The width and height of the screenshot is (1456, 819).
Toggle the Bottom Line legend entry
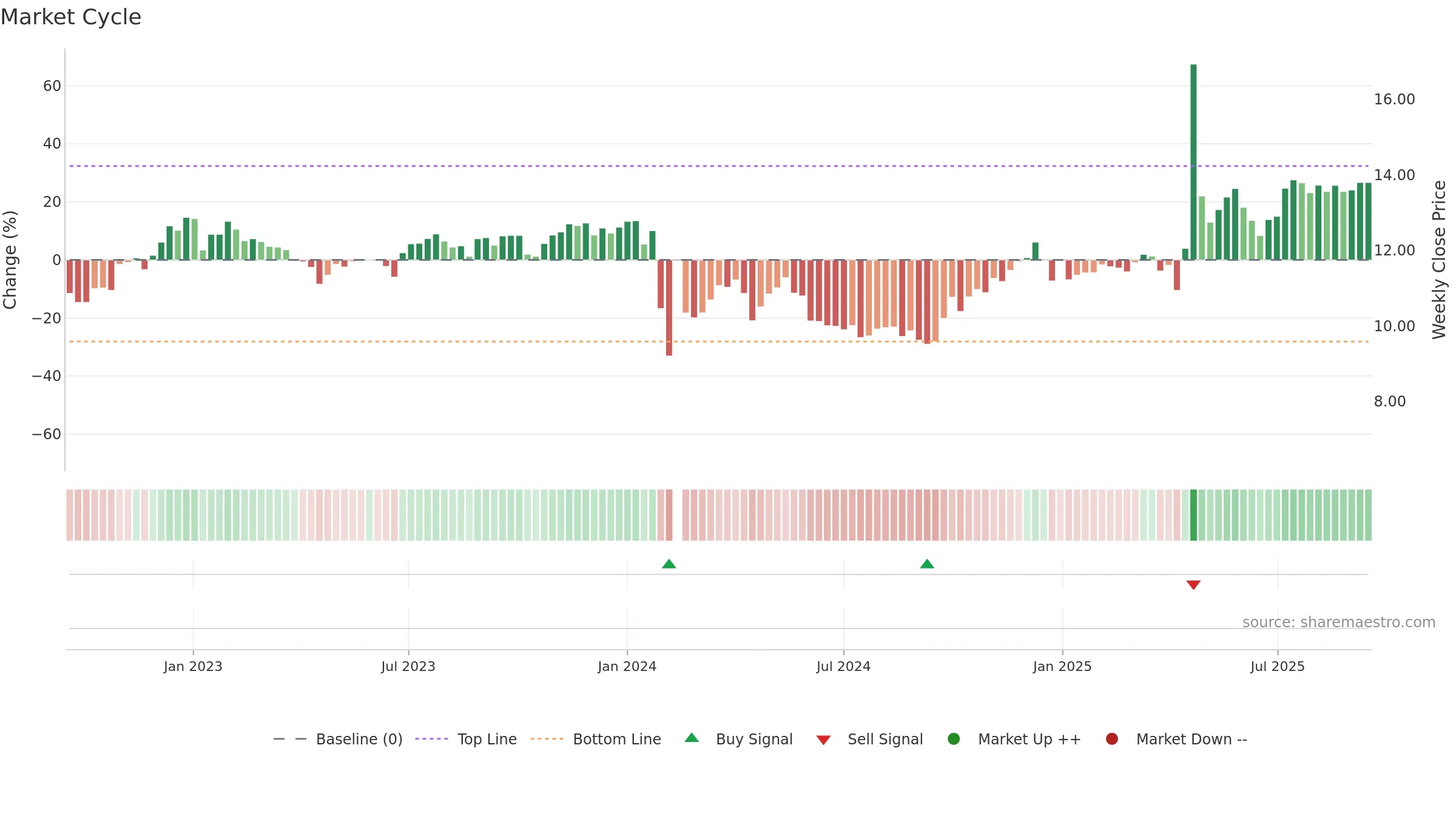coord(596,739)
